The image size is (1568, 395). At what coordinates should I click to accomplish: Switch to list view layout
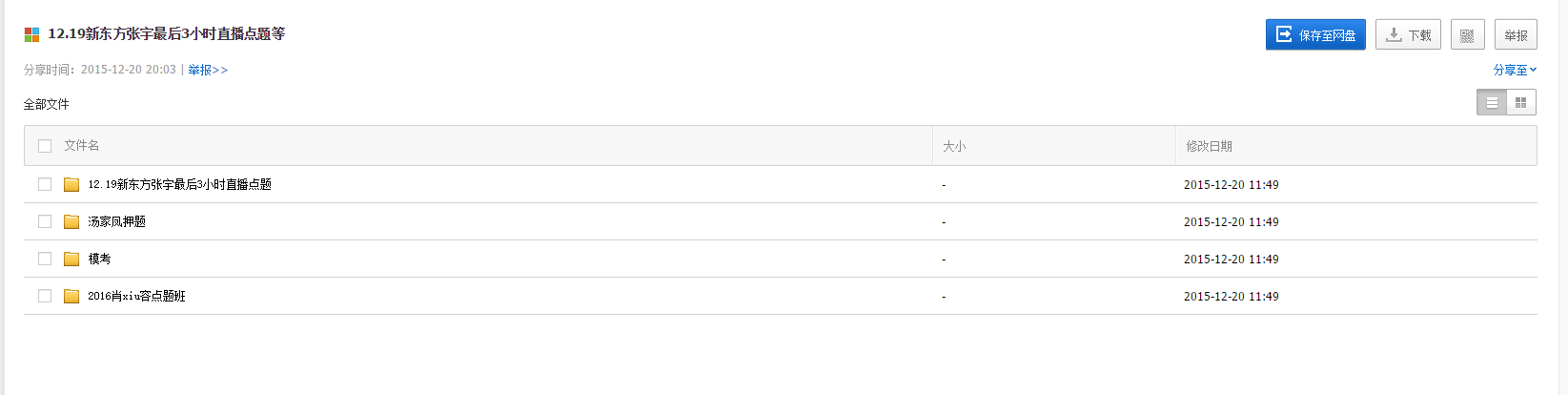[x=1492, y=103]
